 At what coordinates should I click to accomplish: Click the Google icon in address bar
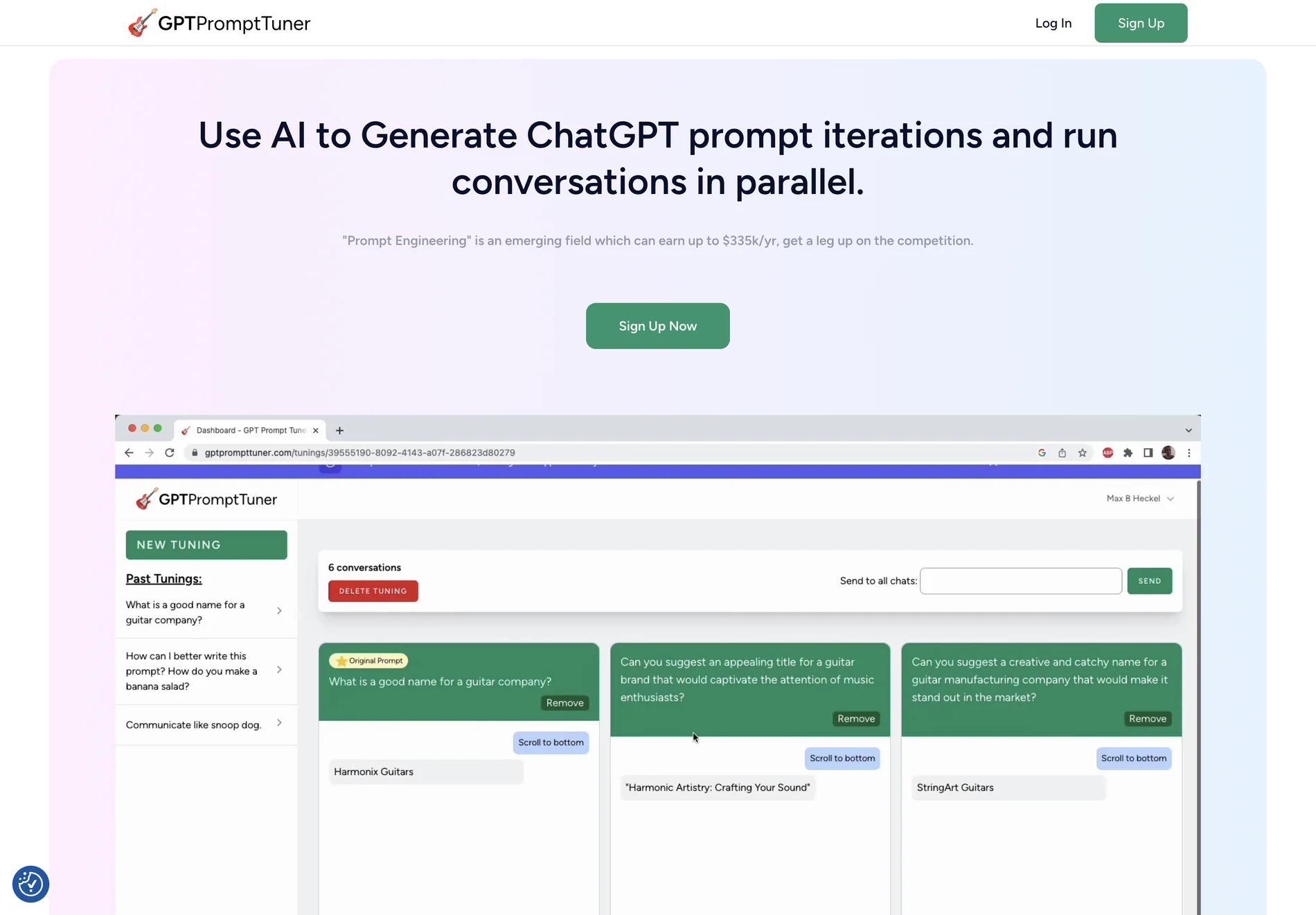(x=1042, y=452)
